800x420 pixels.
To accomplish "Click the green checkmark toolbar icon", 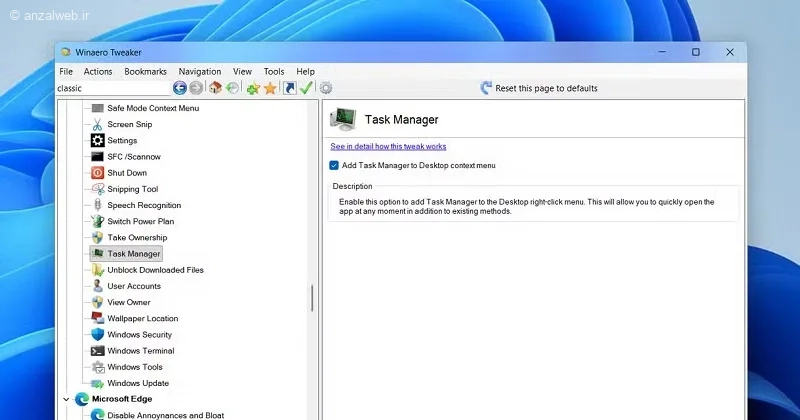I will point(306,88).
